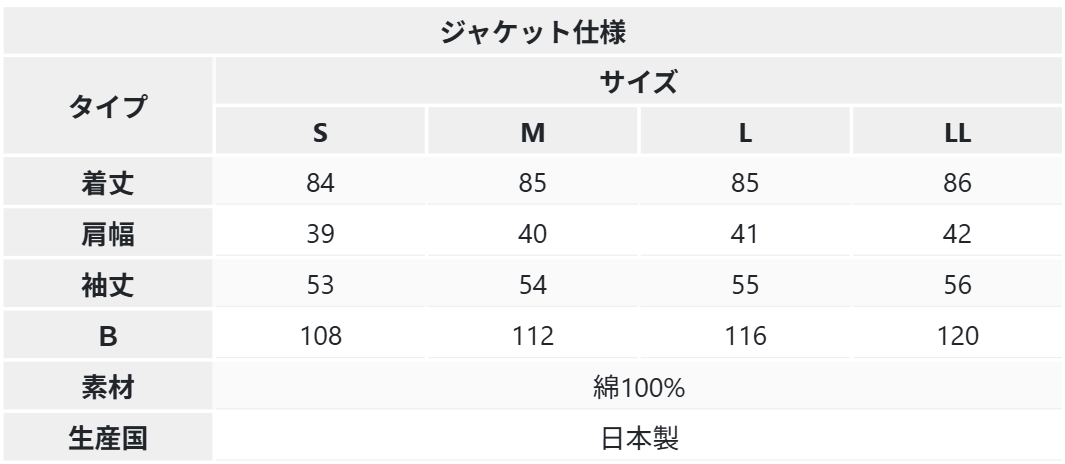The width and height of the screenshot is (1065, 464).
Task: Click the 素材 row header
Action: click(x=108, y=388)
